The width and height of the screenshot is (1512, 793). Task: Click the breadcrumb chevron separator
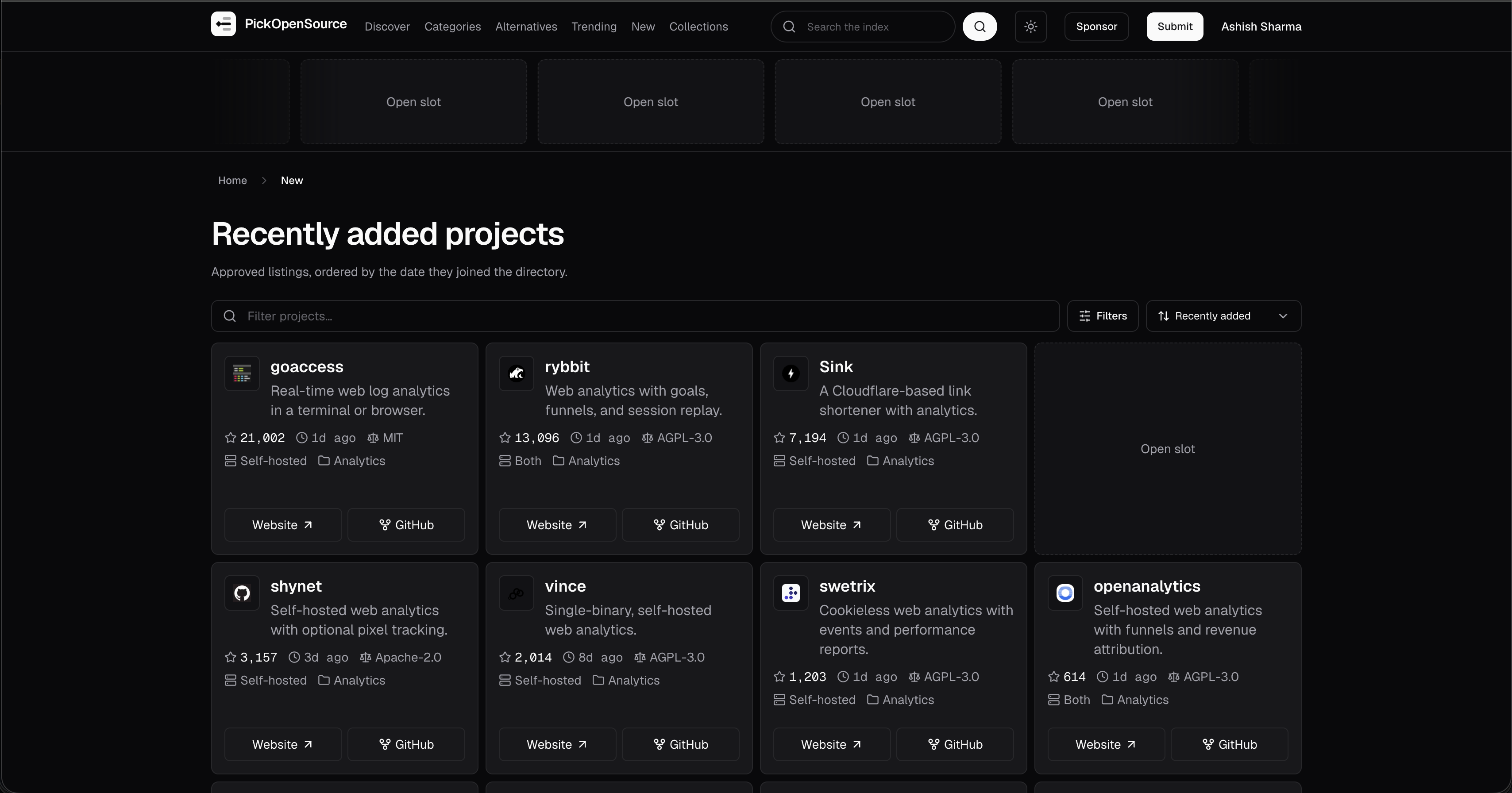[264, 181]
